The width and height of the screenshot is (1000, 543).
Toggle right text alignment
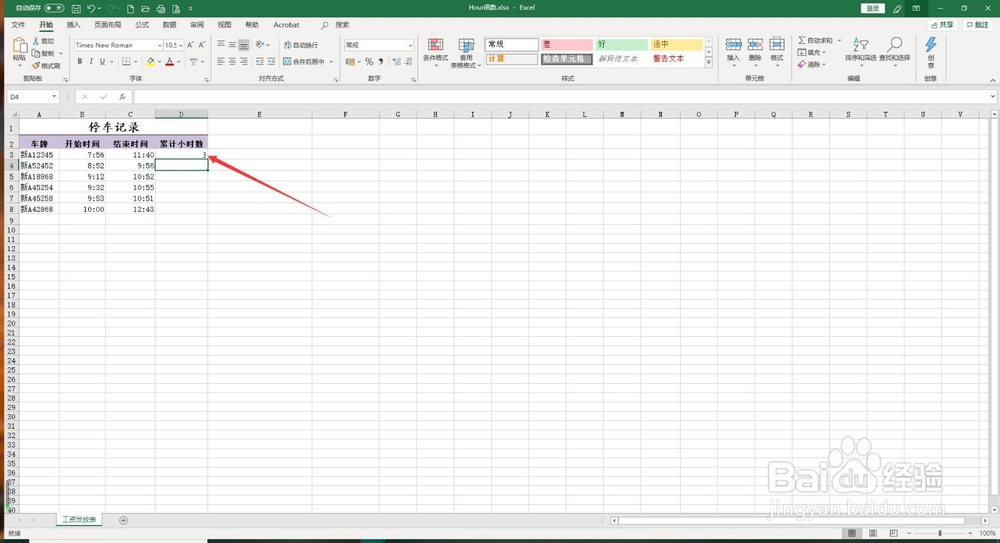[x=244, y=62]
